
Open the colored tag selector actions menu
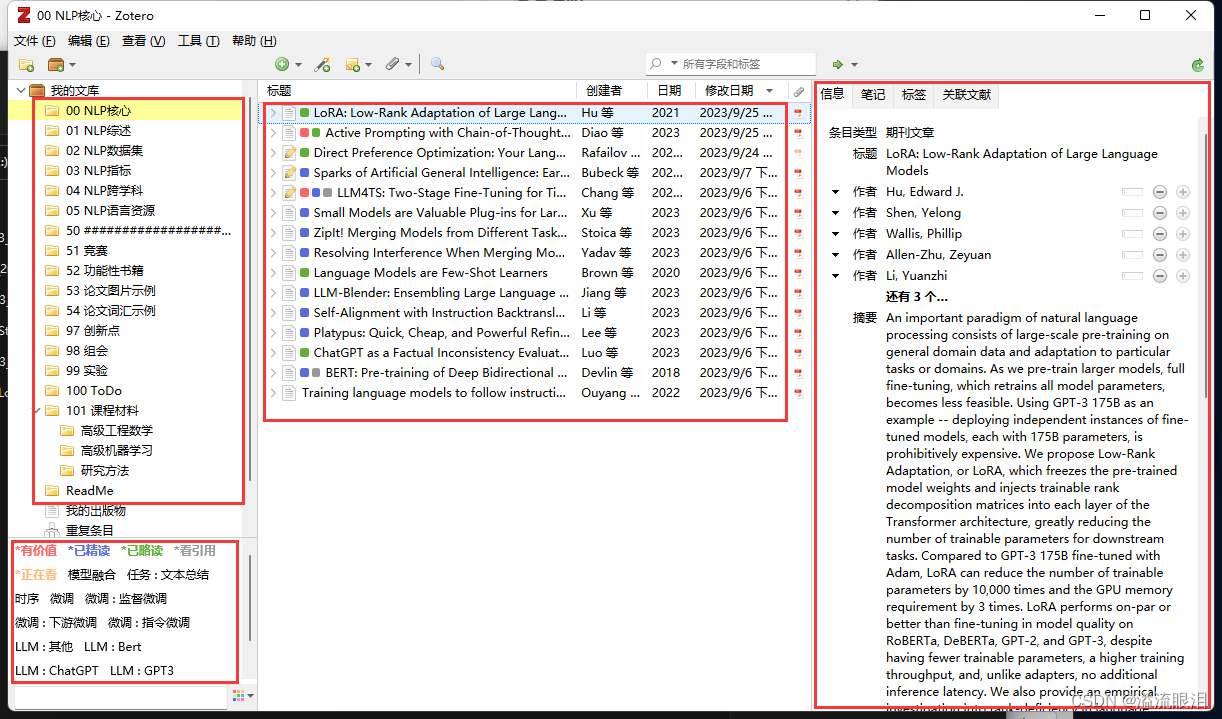(x=242, y=695)
